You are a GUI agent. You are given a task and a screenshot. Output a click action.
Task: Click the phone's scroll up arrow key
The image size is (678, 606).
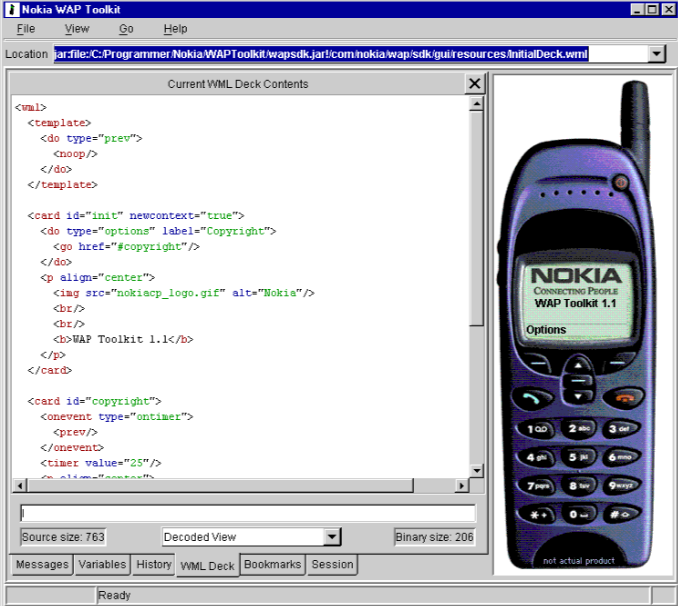(x=578, y=366)
